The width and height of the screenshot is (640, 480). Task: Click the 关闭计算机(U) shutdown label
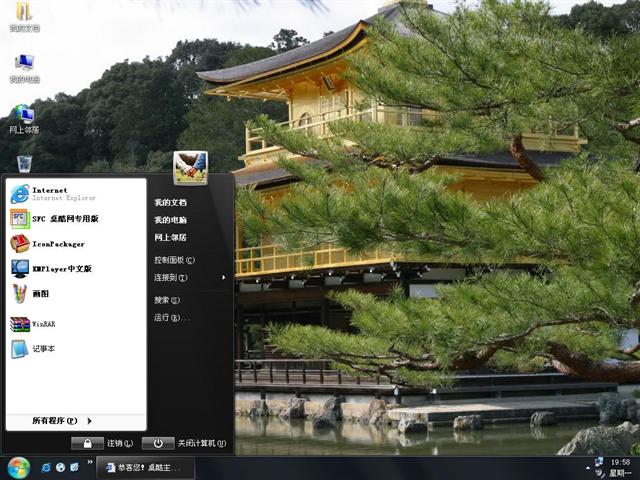[x=202, y=443]
